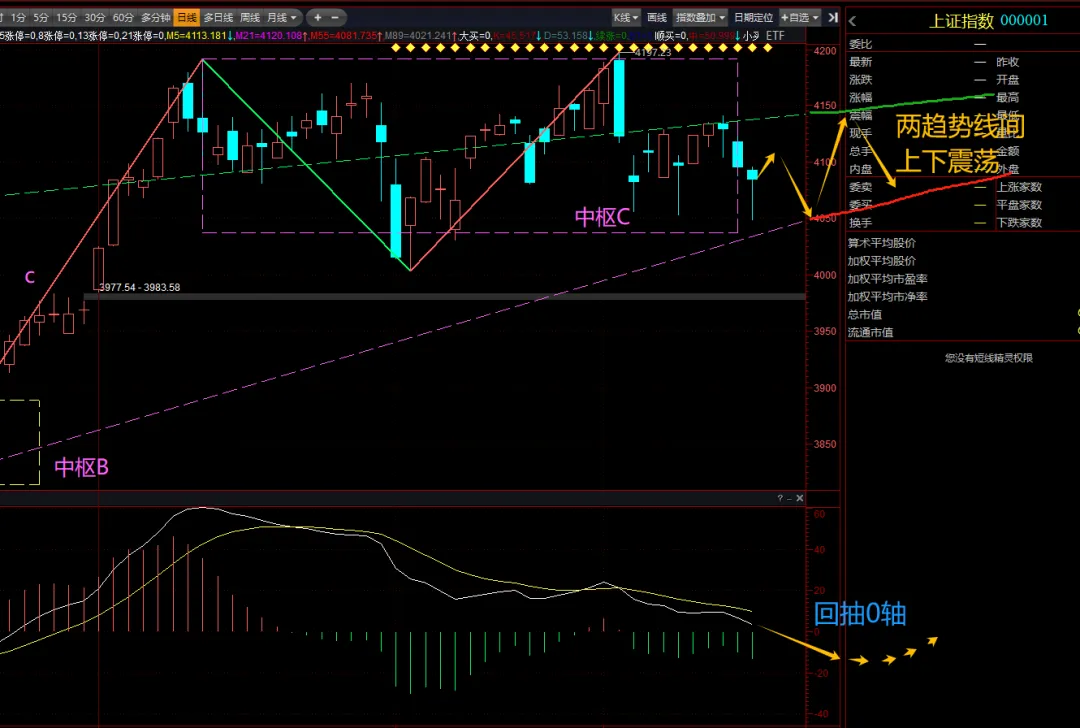Zoom in chart with plus button
Image resolution: width=1080 pixels, height=728 pixels.
coord(318,17)
